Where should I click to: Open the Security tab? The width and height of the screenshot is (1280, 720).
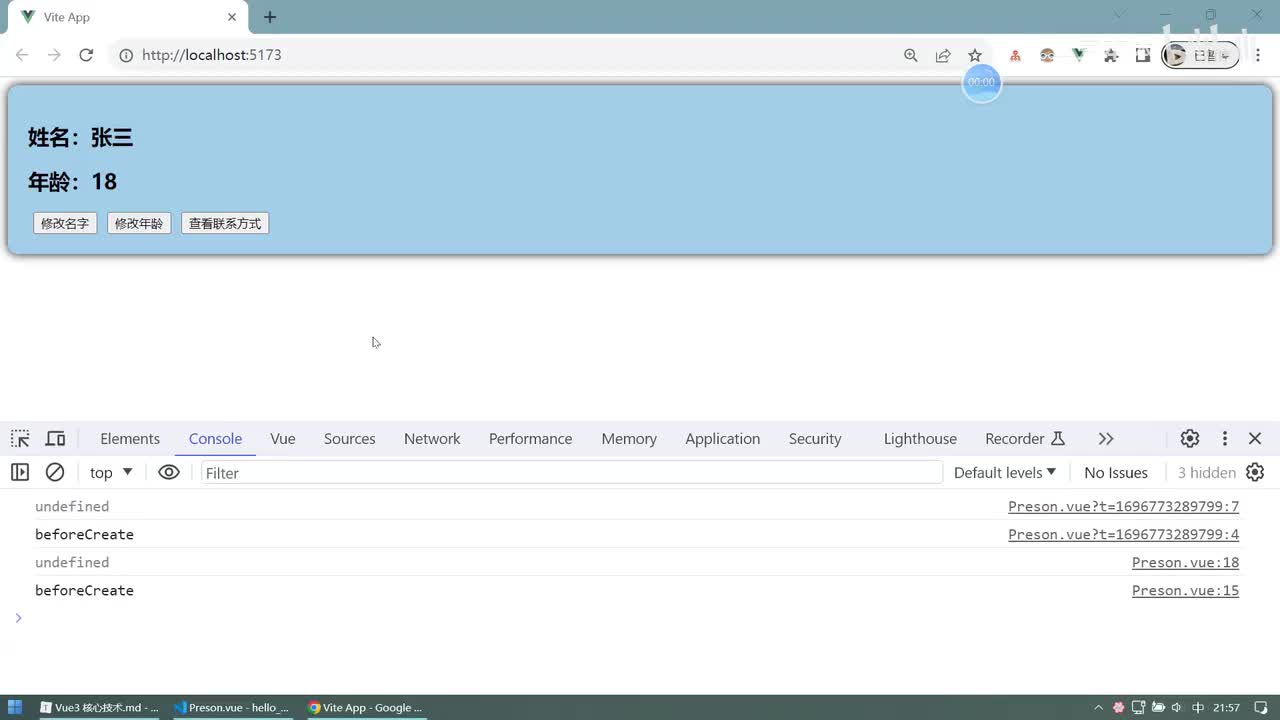tap(815, 439)
